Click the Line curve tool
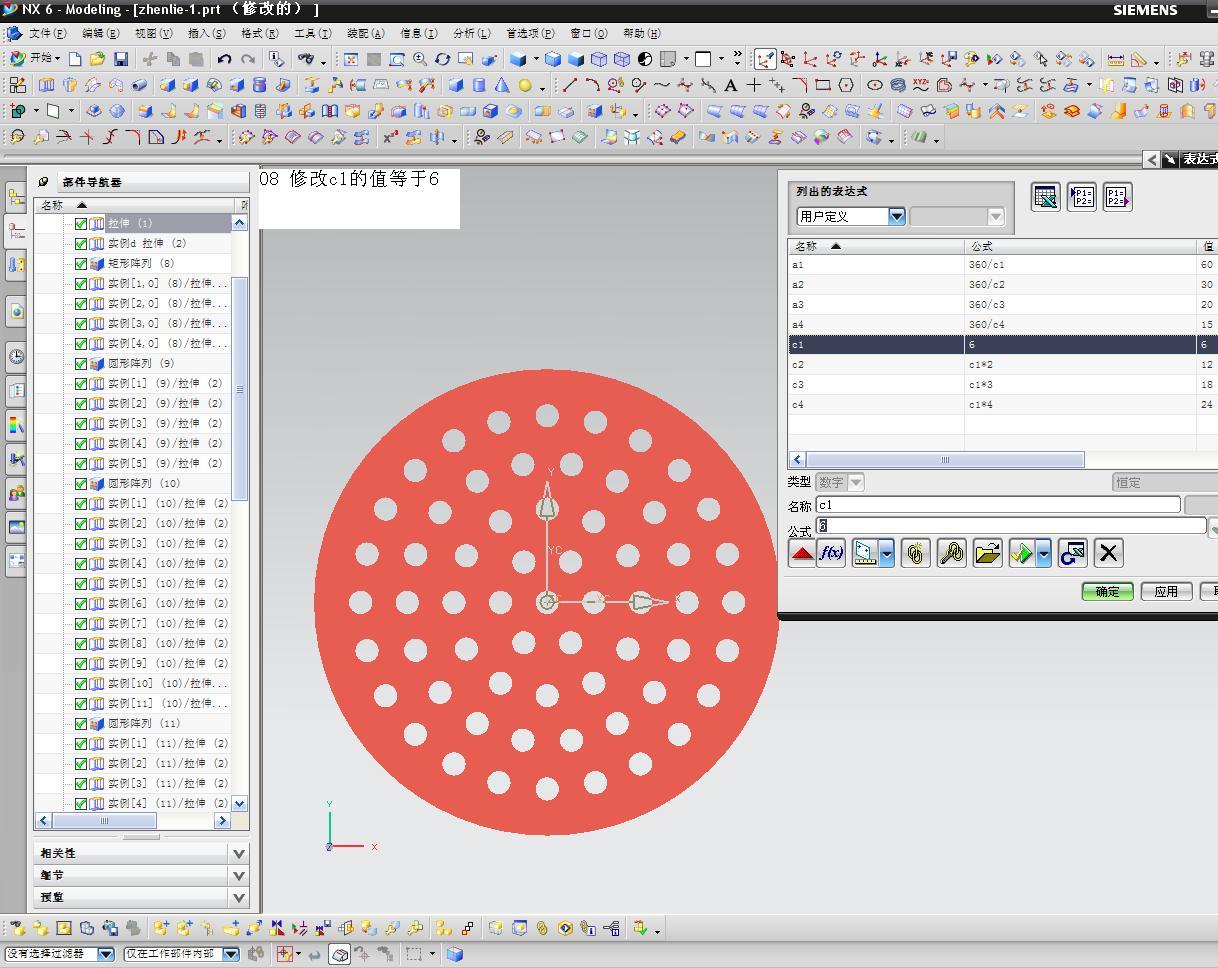 (x=570, y=85)
